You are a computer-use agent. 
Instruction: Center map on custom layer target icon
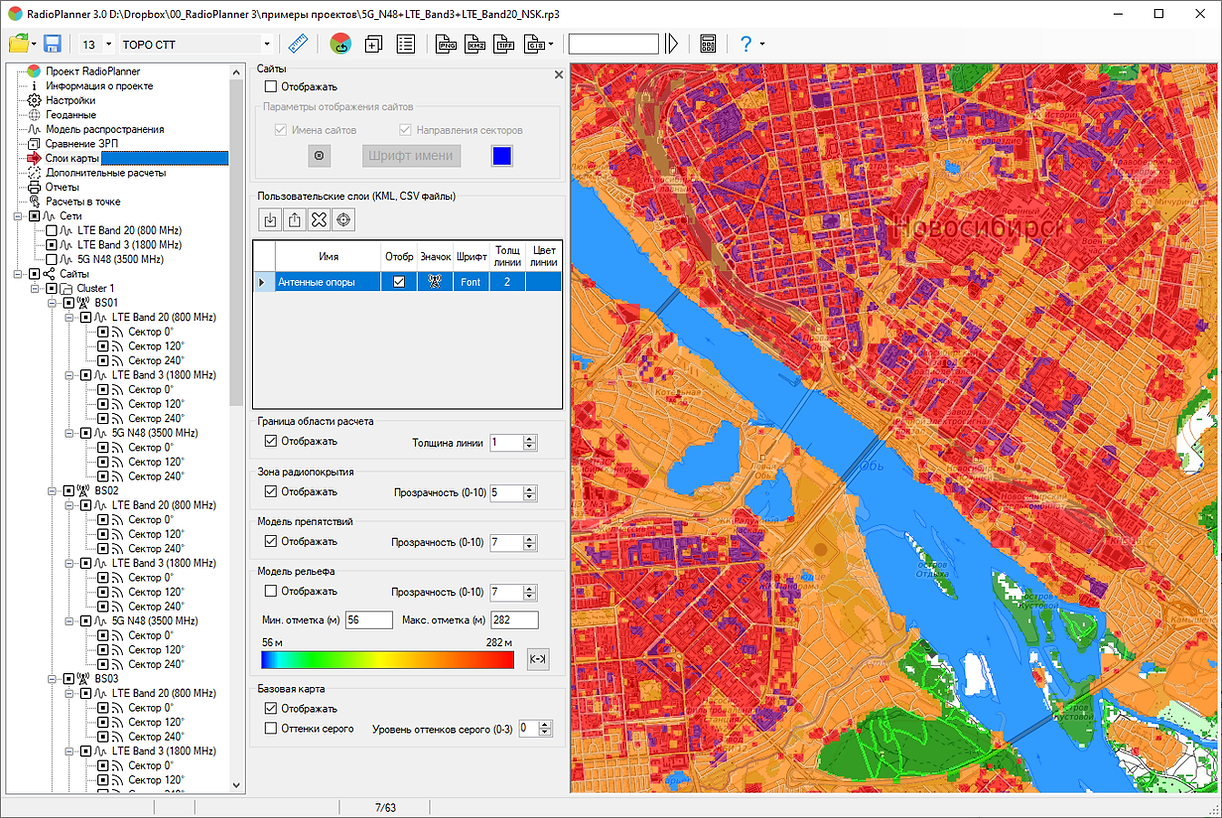coord(344,220)
